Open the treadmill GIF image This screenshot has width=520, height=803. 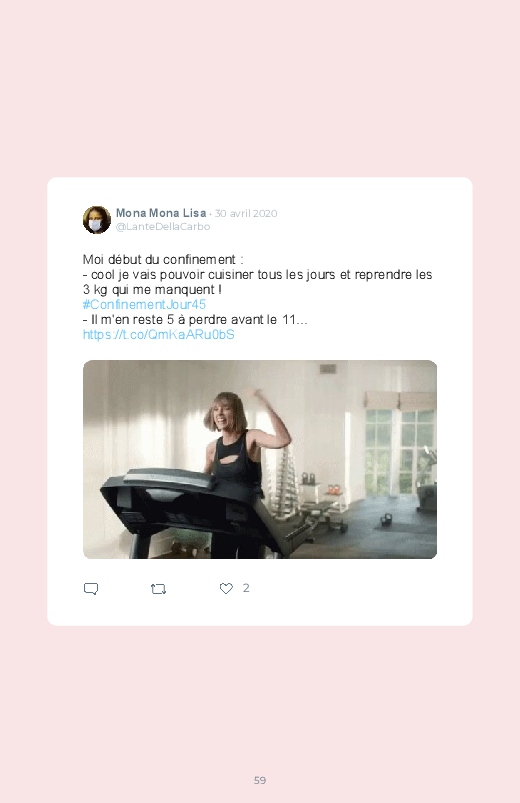click(x=260, y=459)
